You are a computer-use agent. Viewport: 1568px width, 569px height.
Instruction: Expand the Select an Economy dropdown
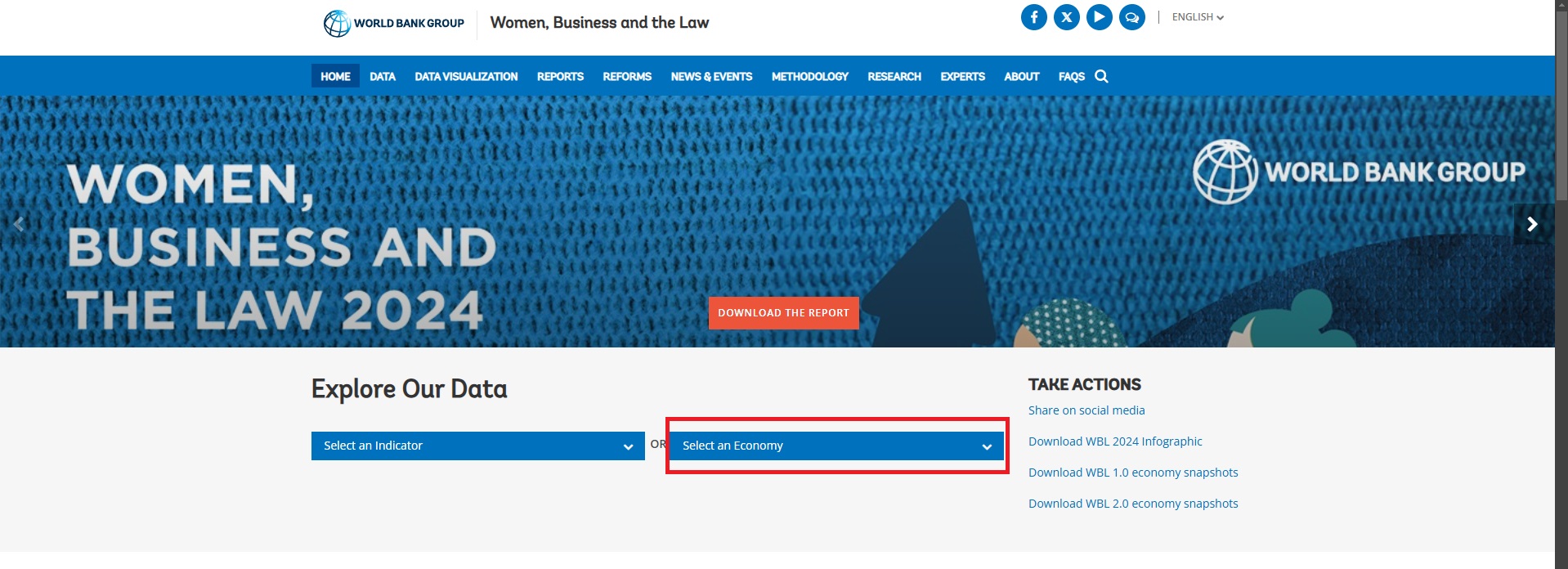837,446
